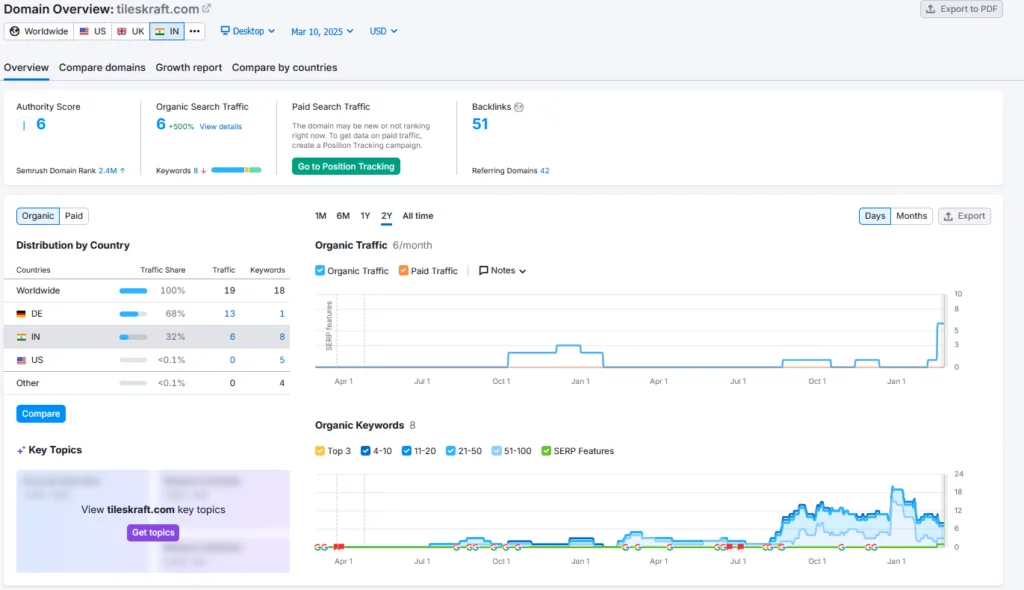The width and height of the screenshot is (1024, 590).
Task: Click the Authority Score gauge icon
Action: [x=24, y=125]
